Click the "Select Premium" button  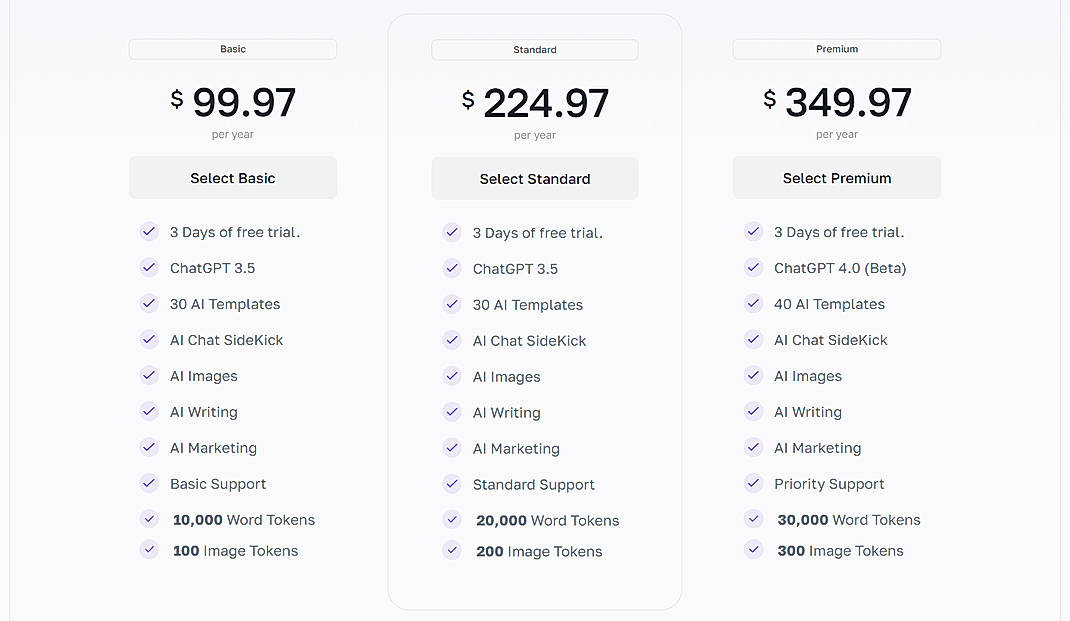(x=836, y=177)
